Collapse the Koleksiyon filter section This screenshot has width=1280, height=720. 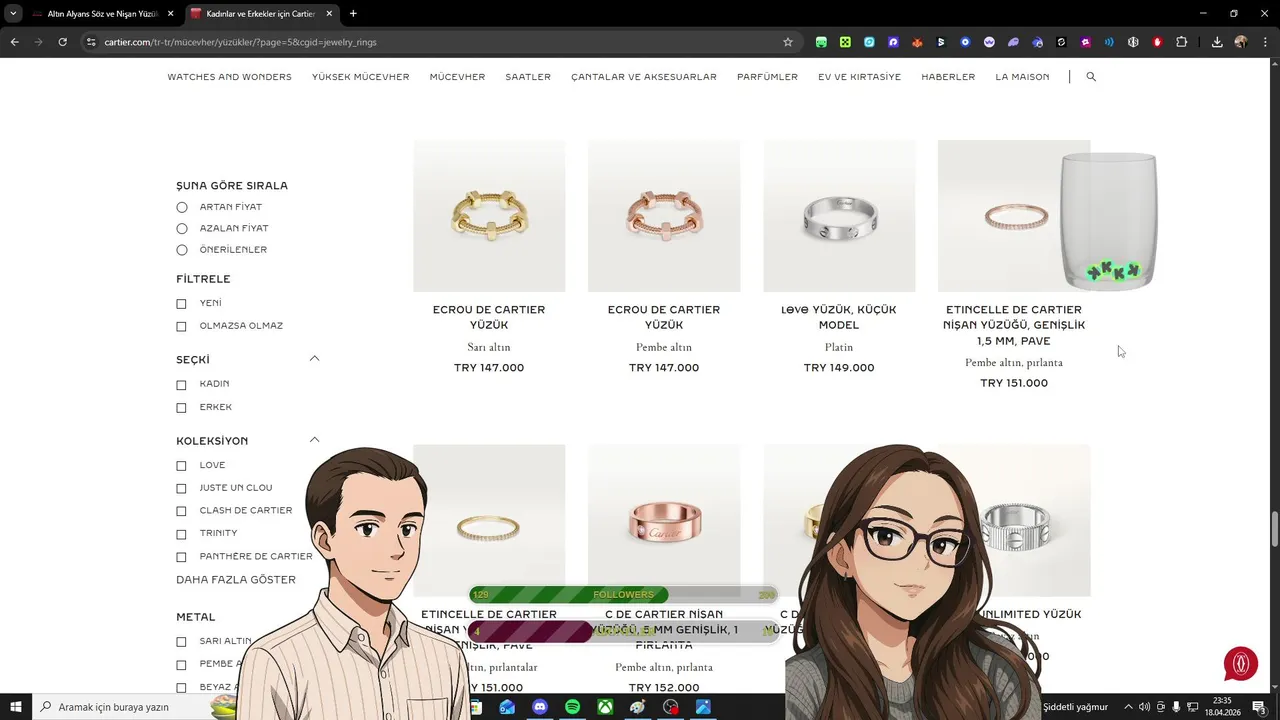coord(314,440)
